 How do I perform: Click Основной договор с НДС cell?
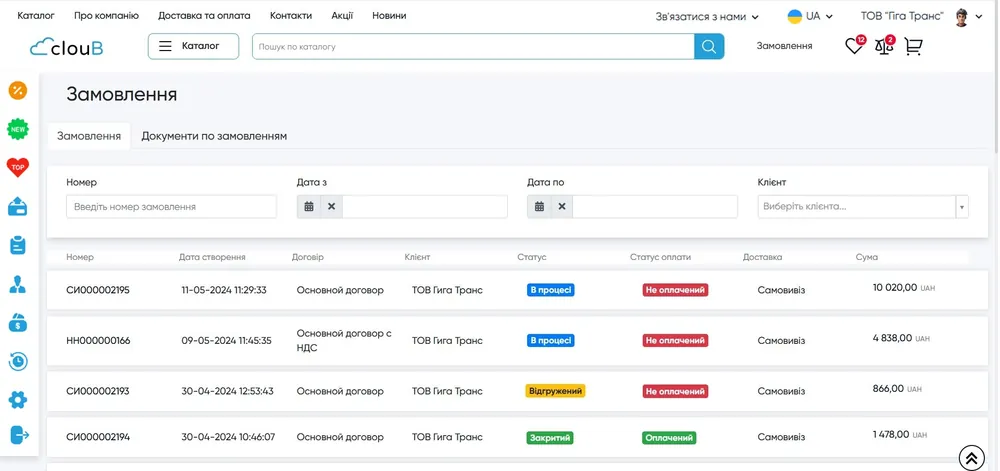tap(344, 341)
